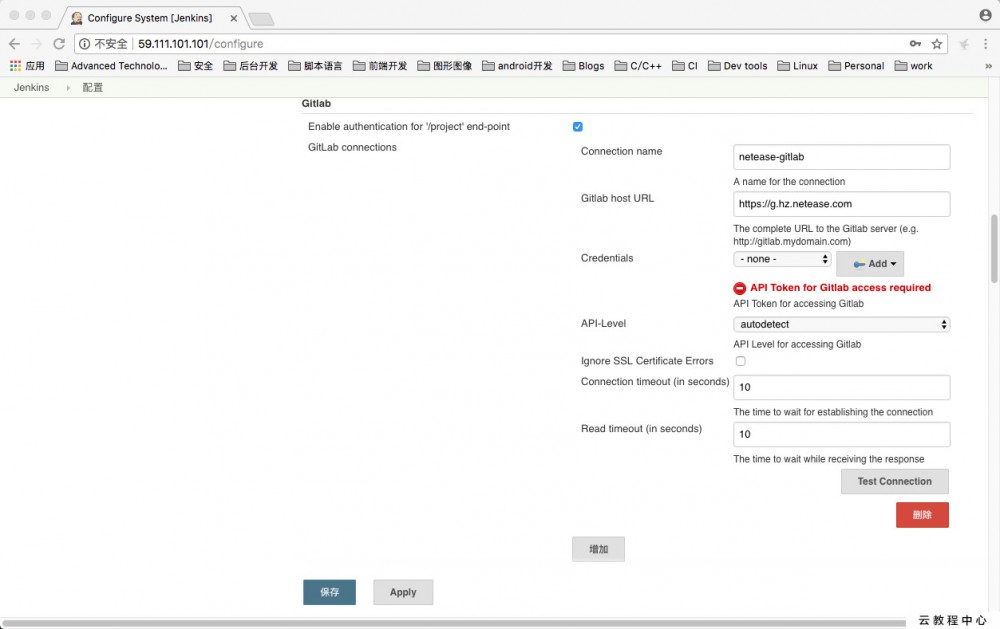
Task: Open the 应用 apps grid icon
Action: (16, 66)
